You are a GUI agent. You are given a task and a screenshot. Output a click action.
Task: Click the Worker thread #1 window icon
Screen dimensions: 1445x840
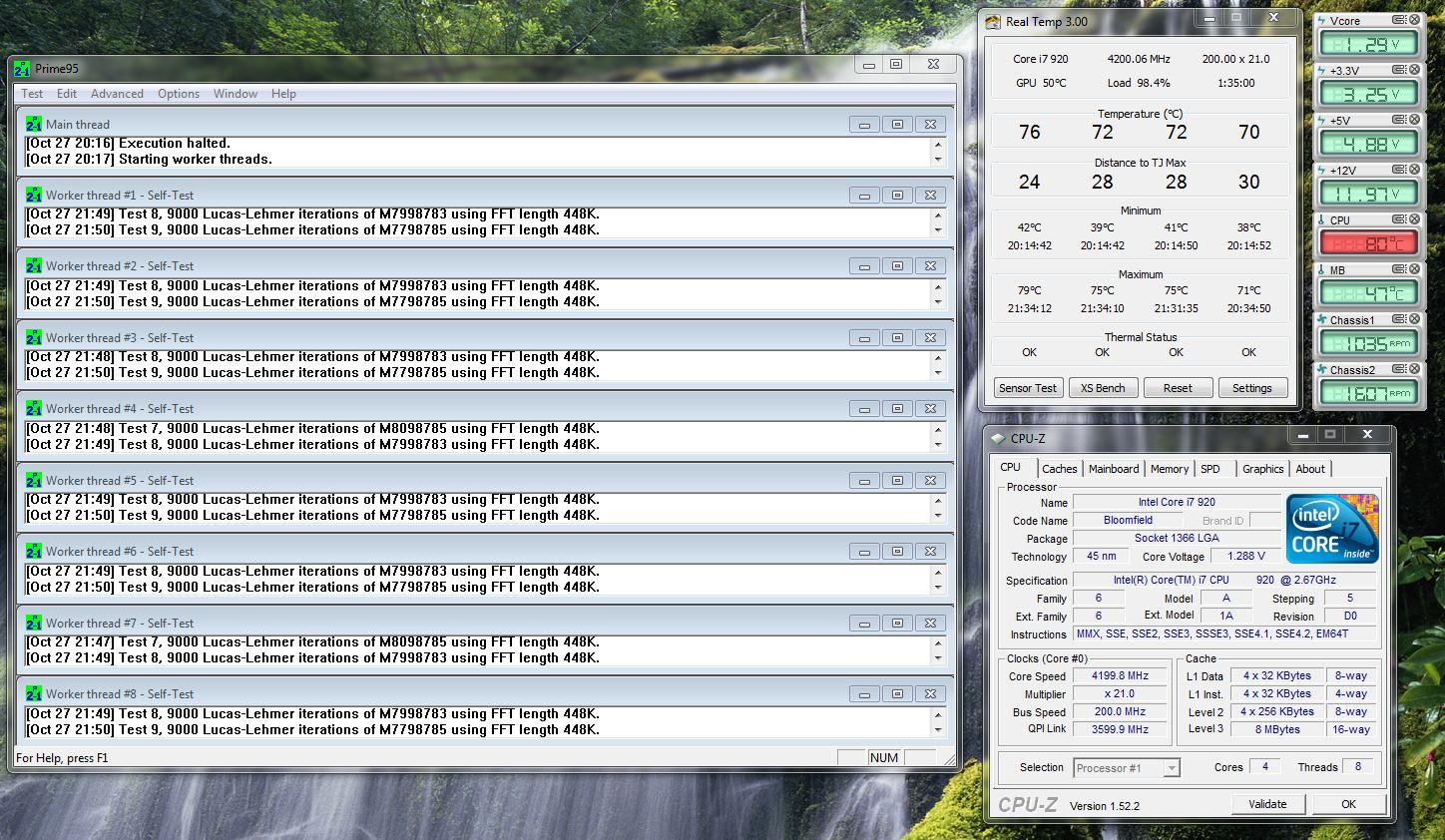(x=34, y=195)
